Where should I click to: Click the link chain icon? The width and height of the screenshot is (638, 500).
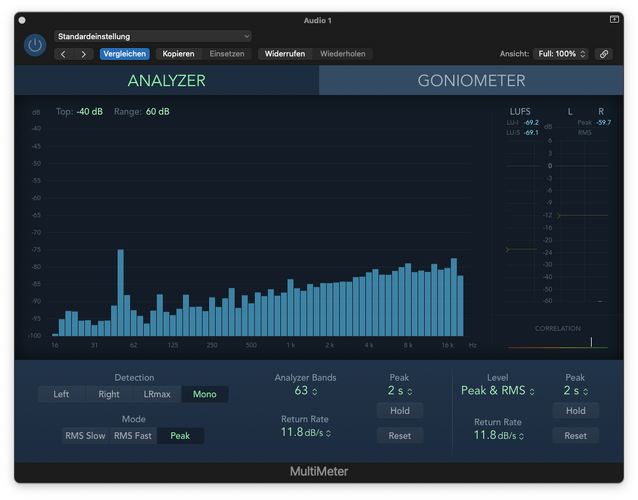(x=604, y=54)
